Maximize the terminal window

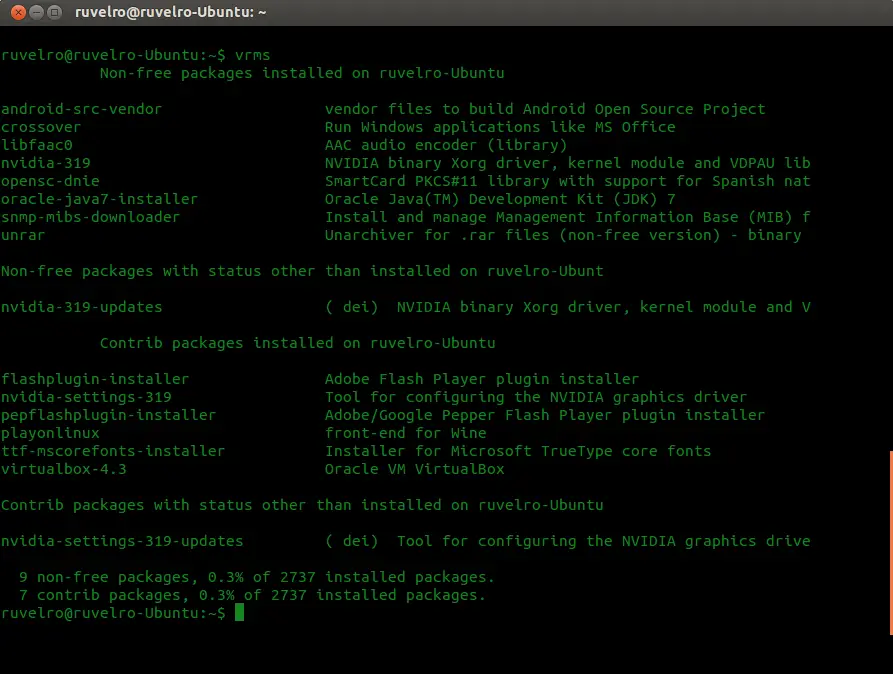pos(56,13)
